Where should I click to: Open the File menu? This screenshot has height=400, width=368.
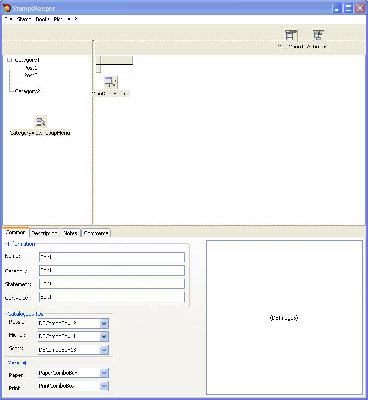click(8, 19)
